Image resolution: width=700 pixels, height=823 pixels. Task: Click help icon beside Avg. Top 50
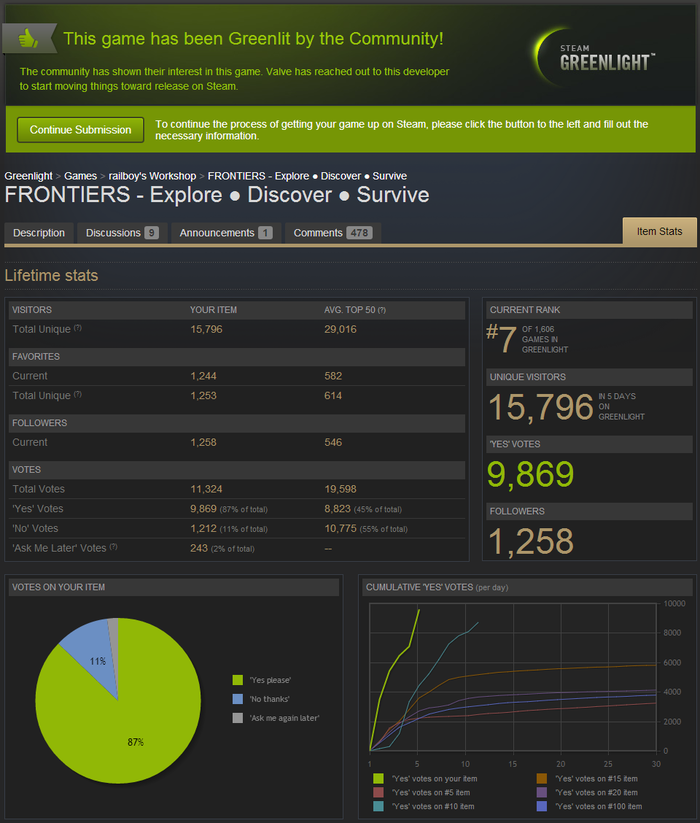click(381, 310)
